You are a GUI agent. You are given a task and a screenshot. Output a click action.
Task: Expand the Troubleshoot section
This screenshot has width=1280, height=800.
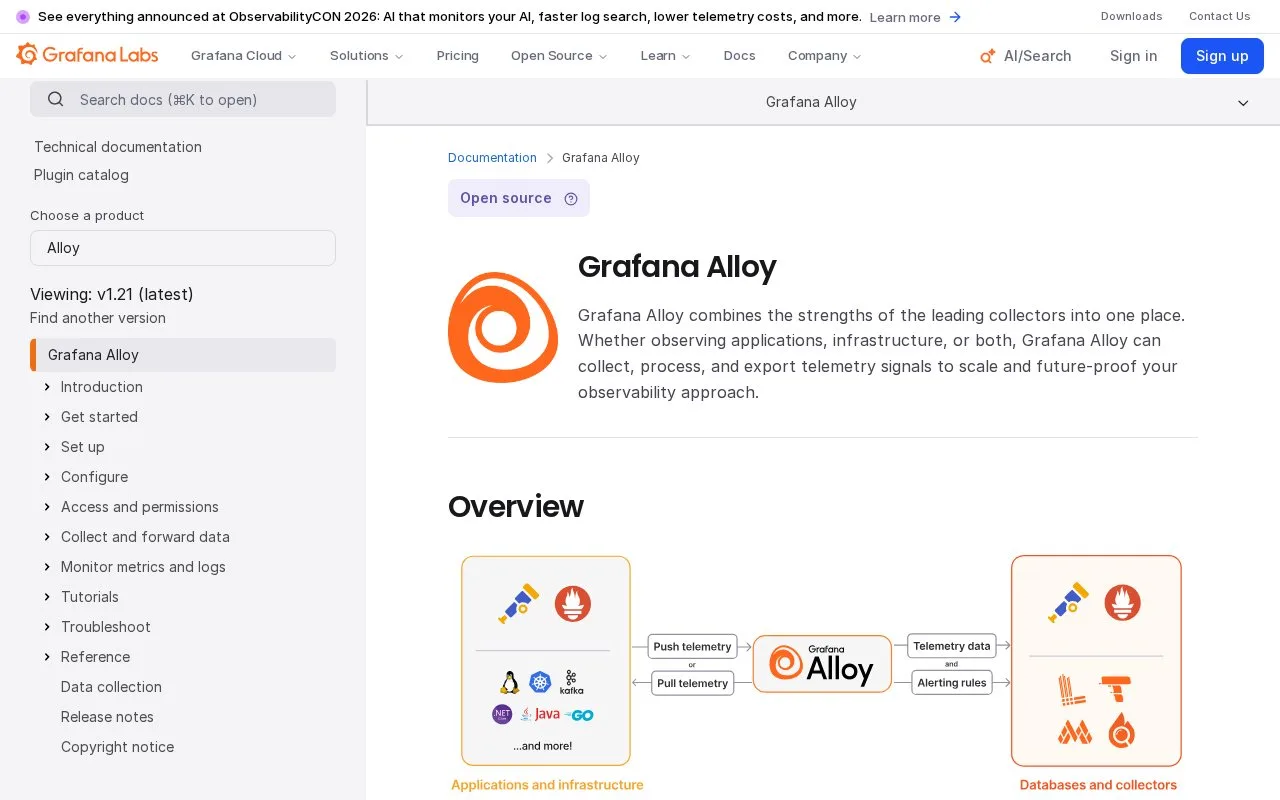coord(47,627)
